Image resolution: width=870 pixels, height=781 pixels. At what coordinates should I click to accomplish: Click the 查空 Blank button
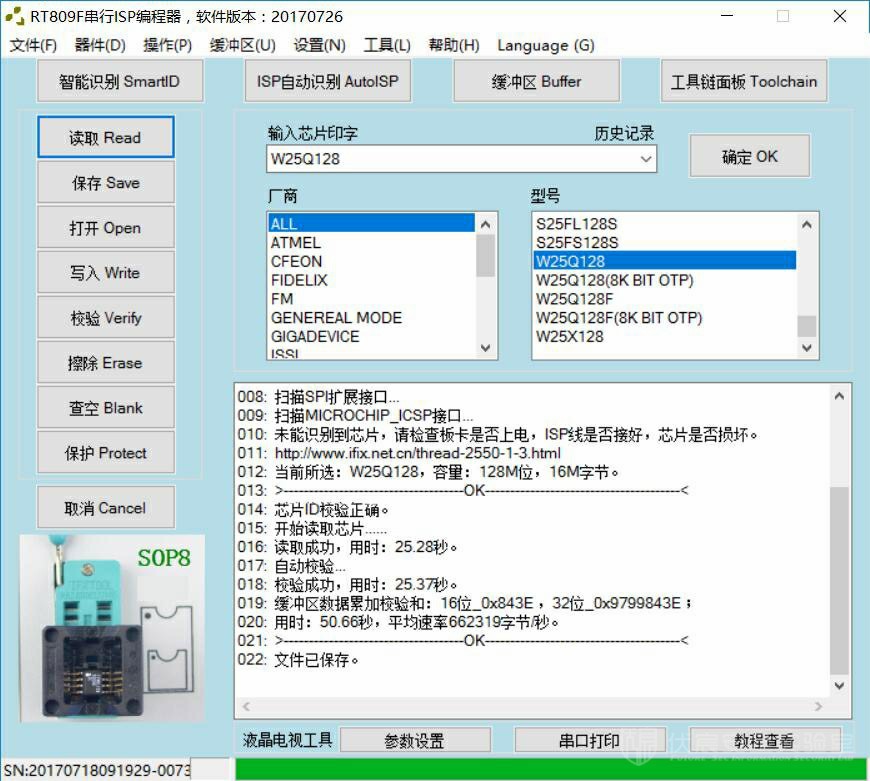click(x=105, y=408)
